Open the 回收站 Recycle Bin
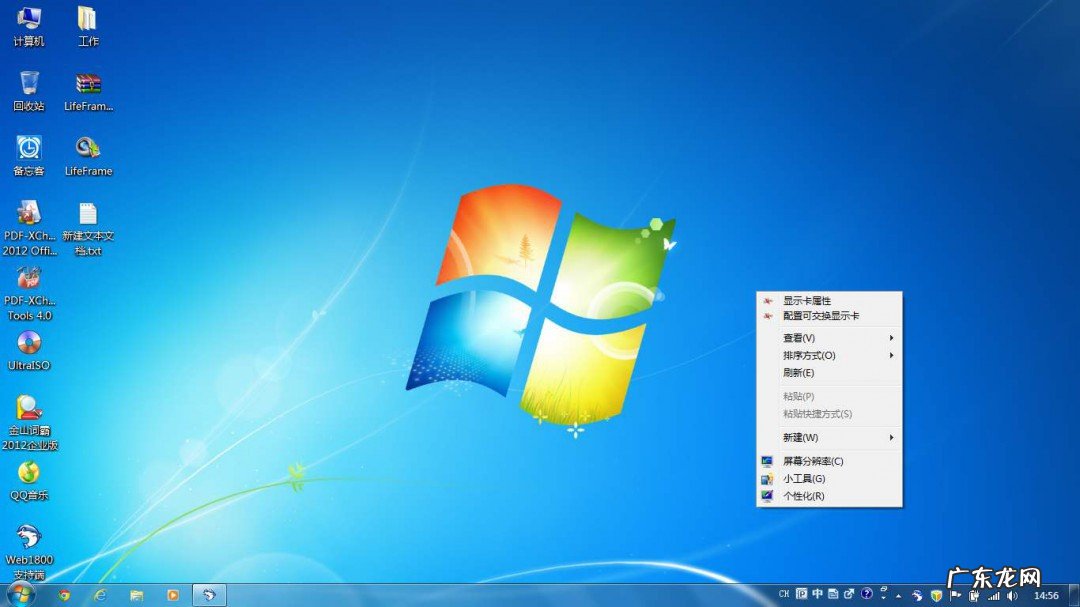This screenshot has height=607, width=1080. point(27,90)
